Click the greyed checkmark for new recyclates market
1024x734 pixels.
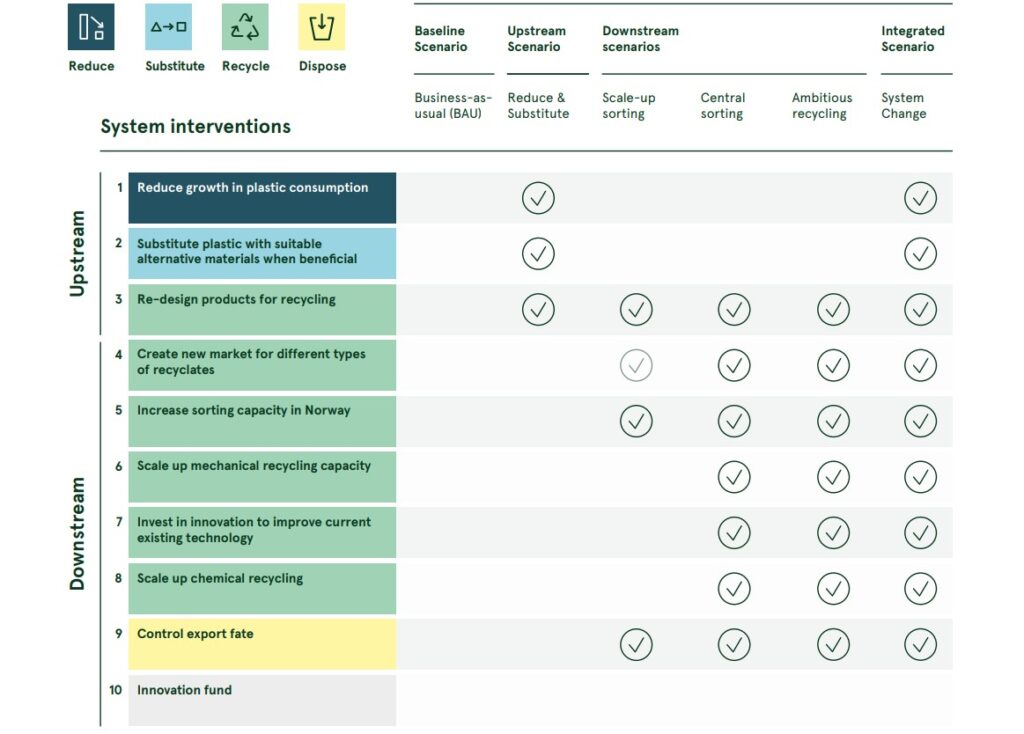pos(636,366)
